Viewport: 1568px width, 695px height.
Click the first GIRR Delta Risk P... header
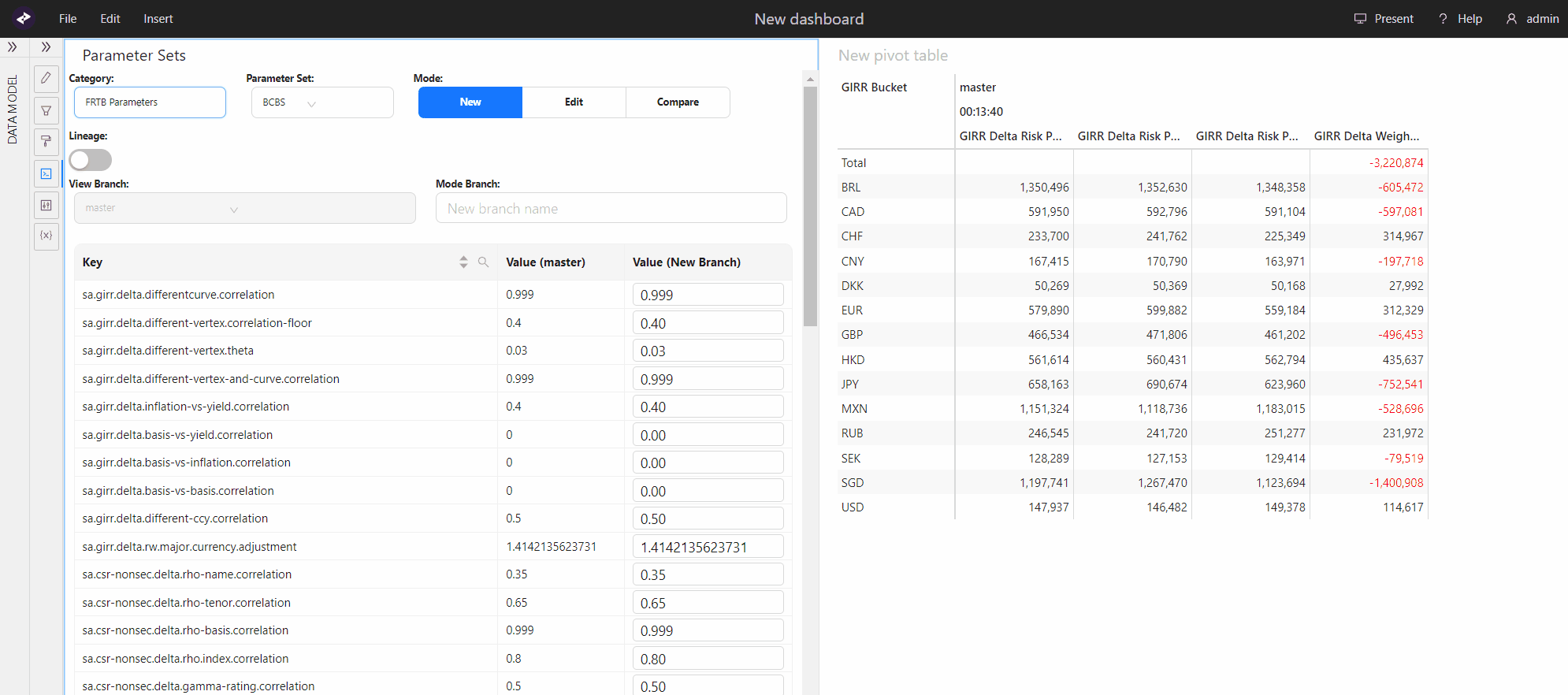pos(1011,136)
